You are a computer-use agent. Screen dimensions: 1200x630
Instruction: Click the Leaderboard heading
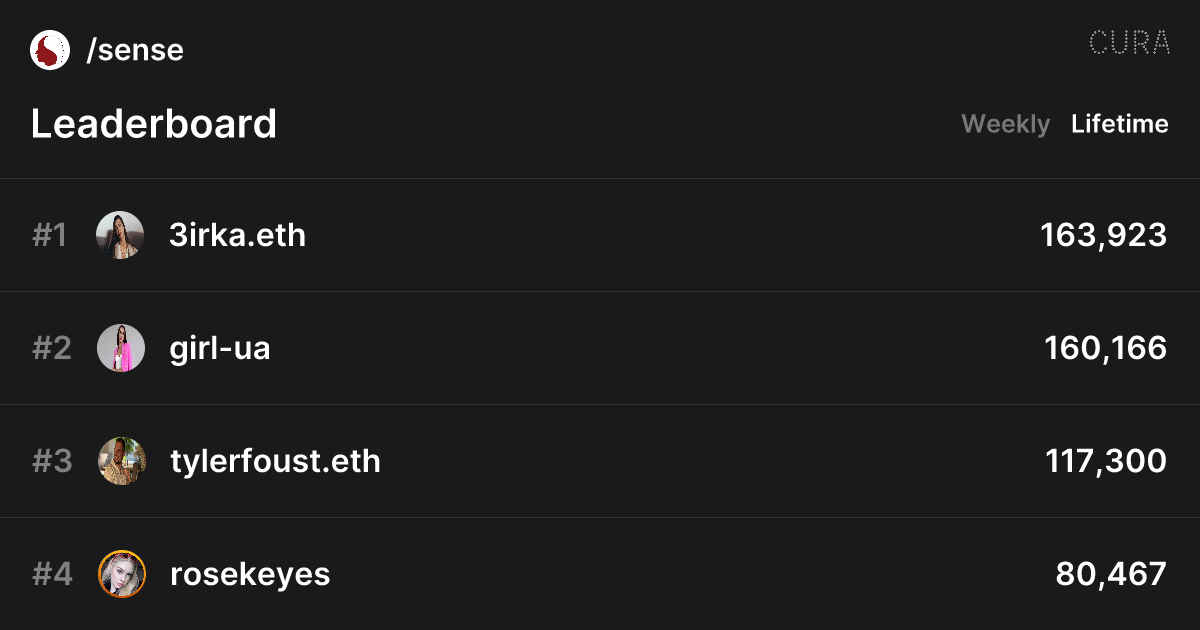point(154,124)
